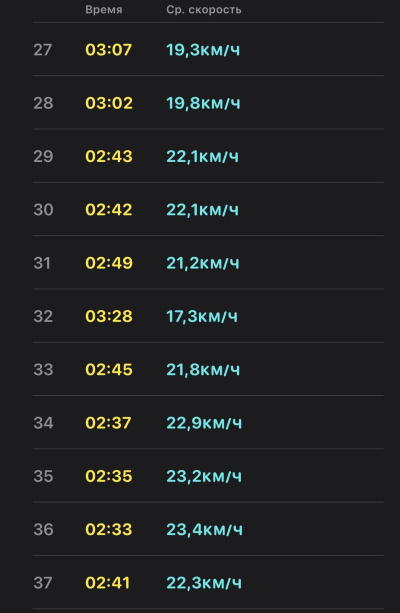Select the 02:42 time in split 30
400x613 pixels.
click(x=109, y=210)
